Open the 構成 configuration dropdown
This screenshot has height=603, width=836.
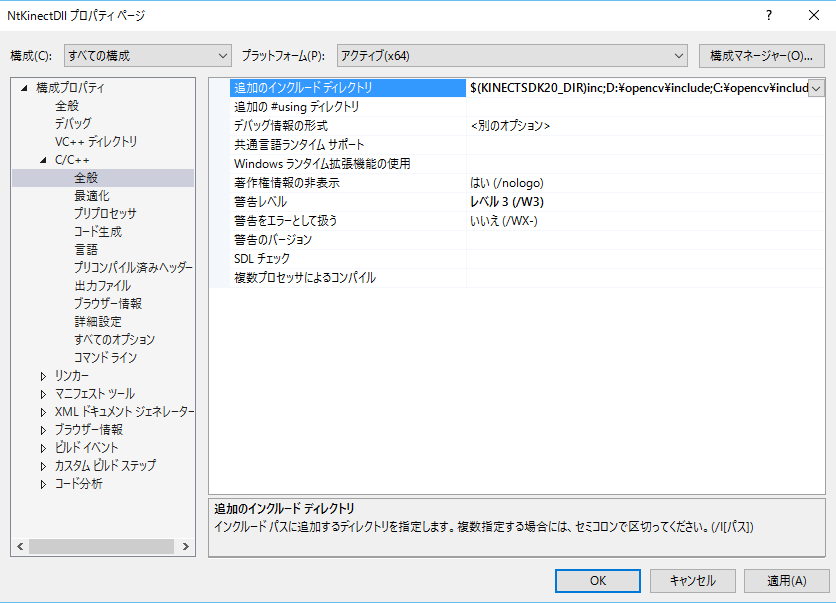click(x=147, y=55)
